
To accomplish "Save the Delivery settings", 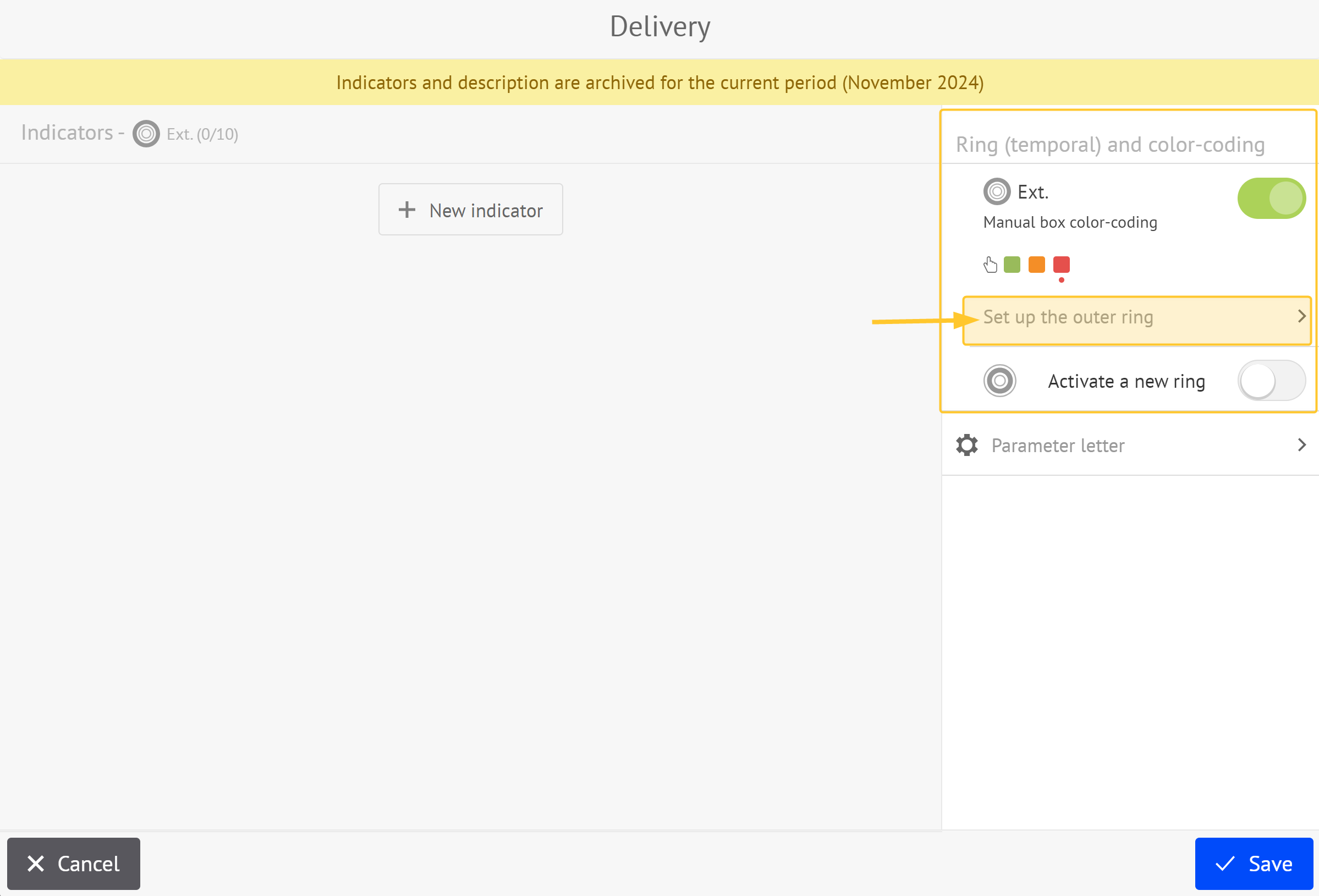I will [1254, 864].
